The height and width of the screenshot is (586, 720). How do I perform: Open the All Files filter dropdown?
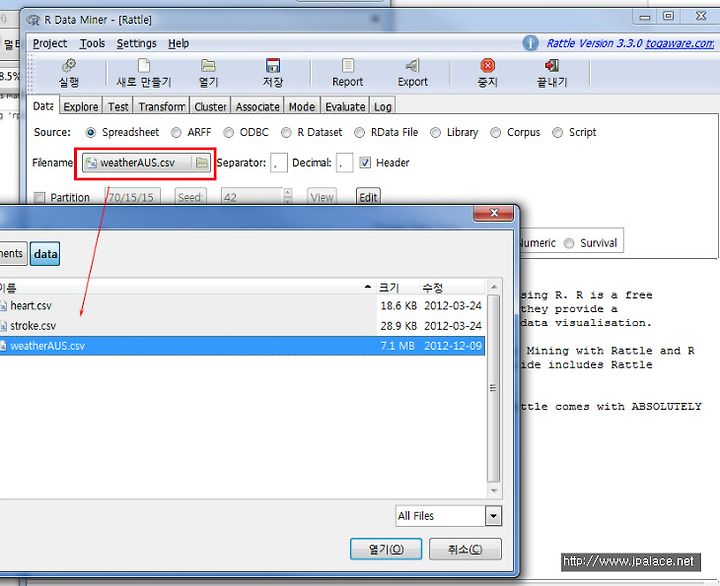[493, 516]
